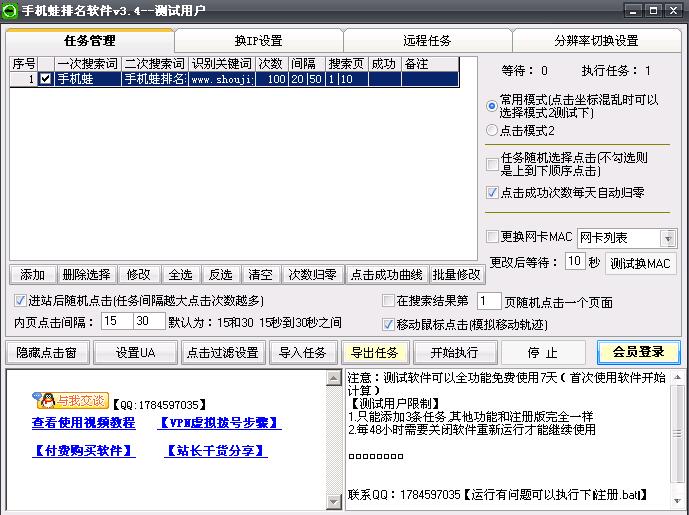Click the app icon in title bar
This screenshot has width=689, height=515.
pos(12,10)
